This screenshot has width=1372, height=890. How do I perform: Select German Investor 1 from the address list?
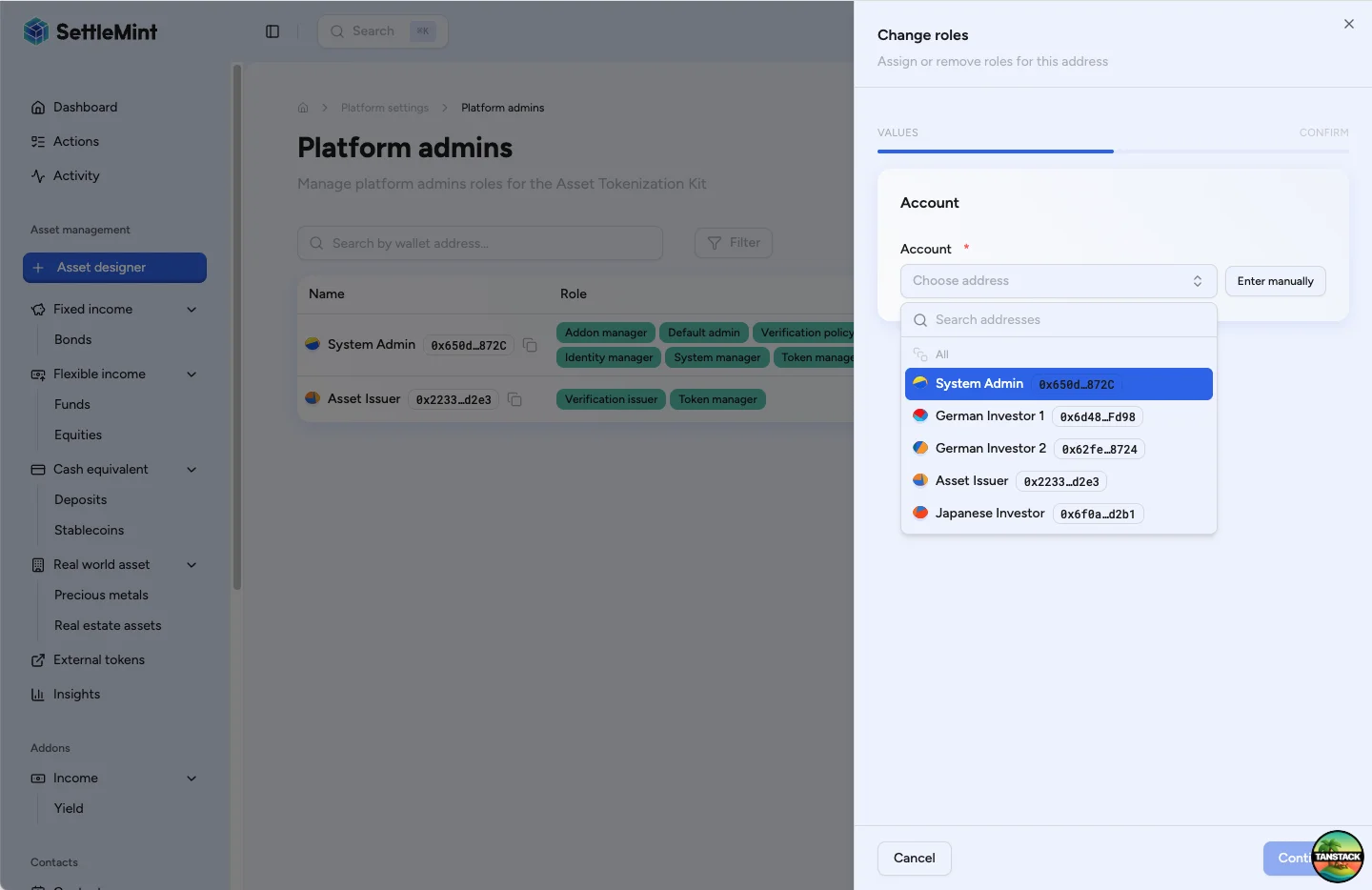click(989, 416)
